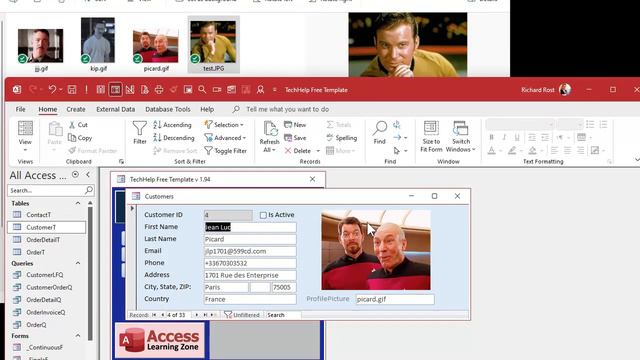Open the Selection filter dropdown
Viewport: 640px width, 360px height.
point(224,125)
